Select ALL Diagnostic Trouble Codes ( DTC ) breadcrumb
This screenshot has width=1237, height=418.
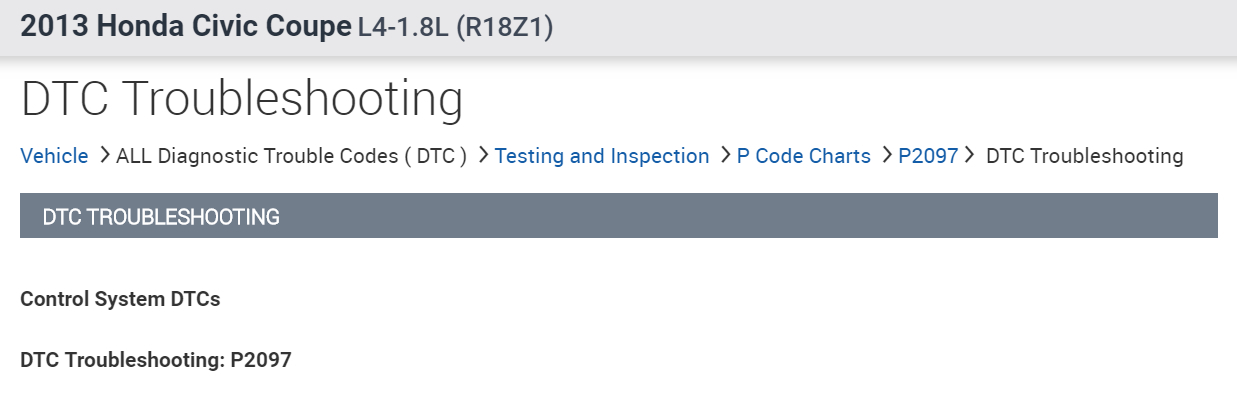[x=291, y=156]
